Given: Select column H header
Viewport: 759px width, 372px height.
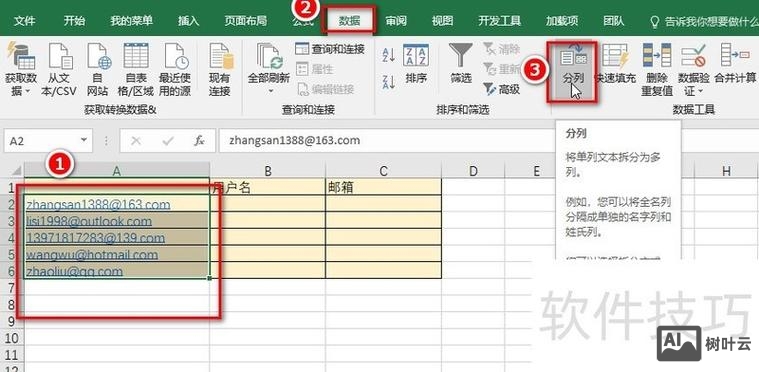Looking at the screenshot, I should [726, 170].
